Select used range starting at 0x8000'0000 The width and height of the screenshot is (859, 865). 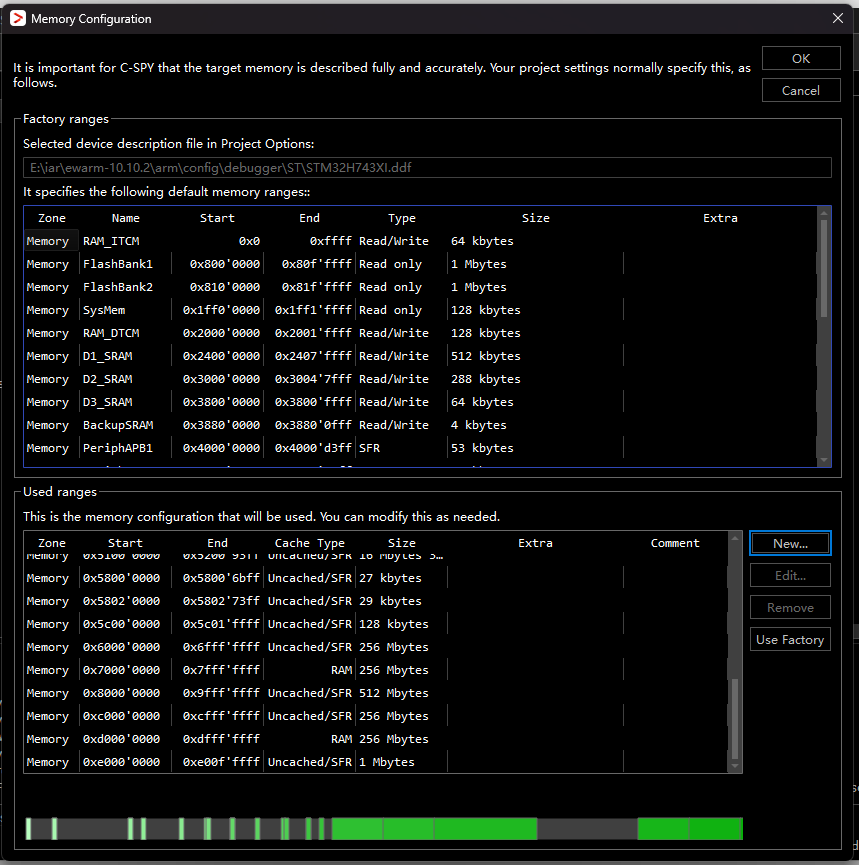[x=376, y=693]
